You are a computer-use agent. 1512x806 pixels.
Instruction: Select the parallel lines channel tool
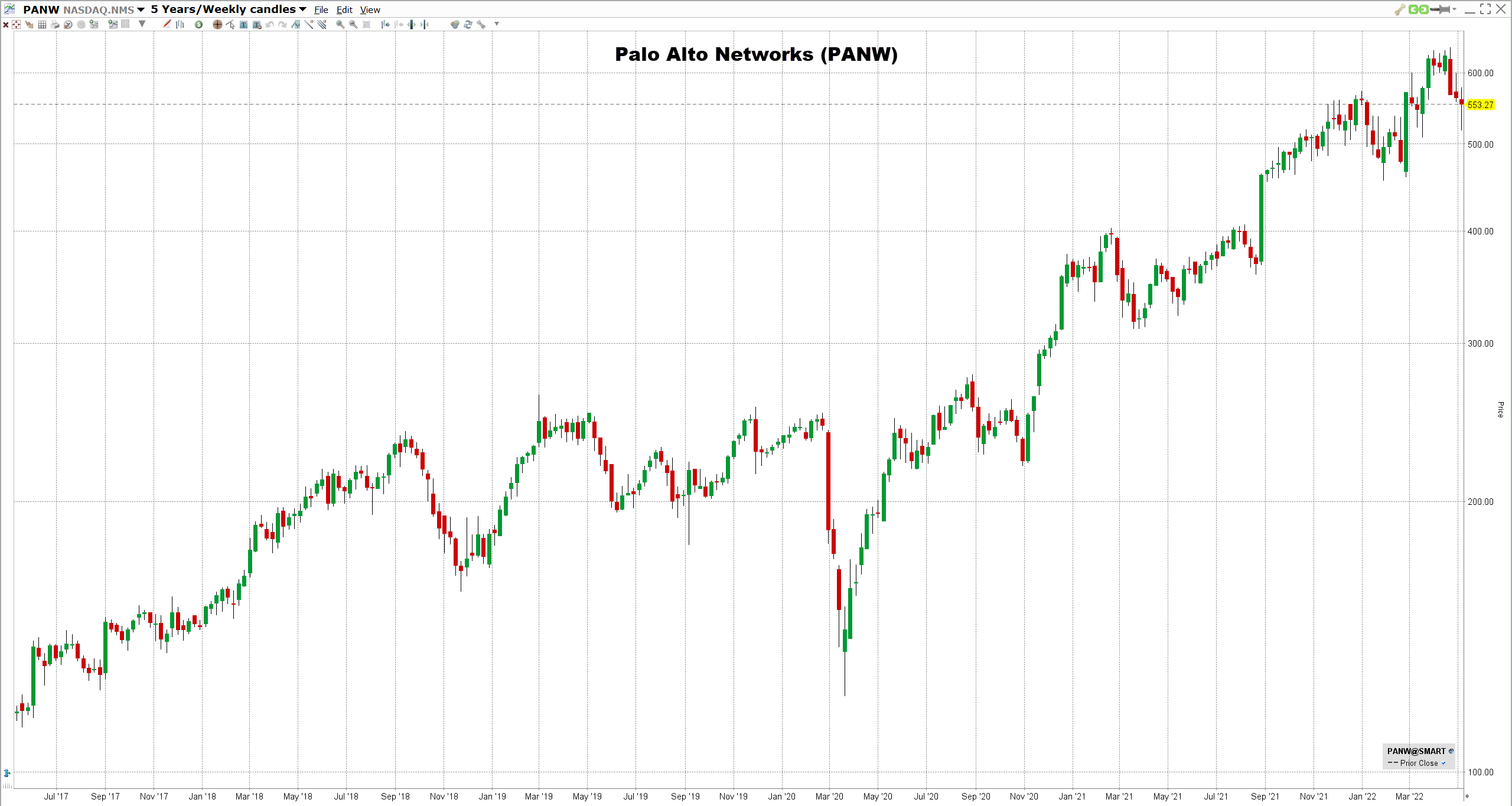[322, 24]
